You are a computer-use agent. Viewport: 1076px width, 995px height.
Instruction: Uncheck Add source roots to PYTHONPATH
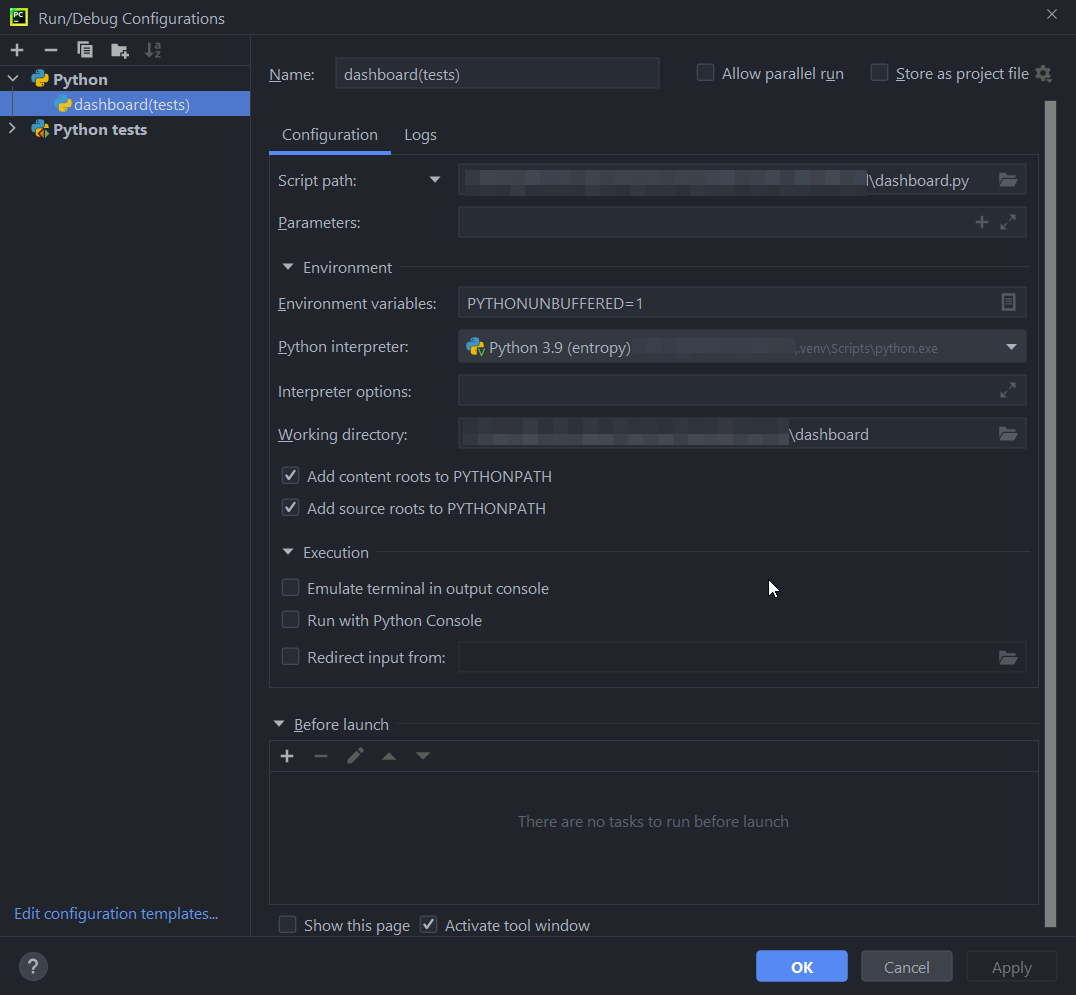coord(290,508)
